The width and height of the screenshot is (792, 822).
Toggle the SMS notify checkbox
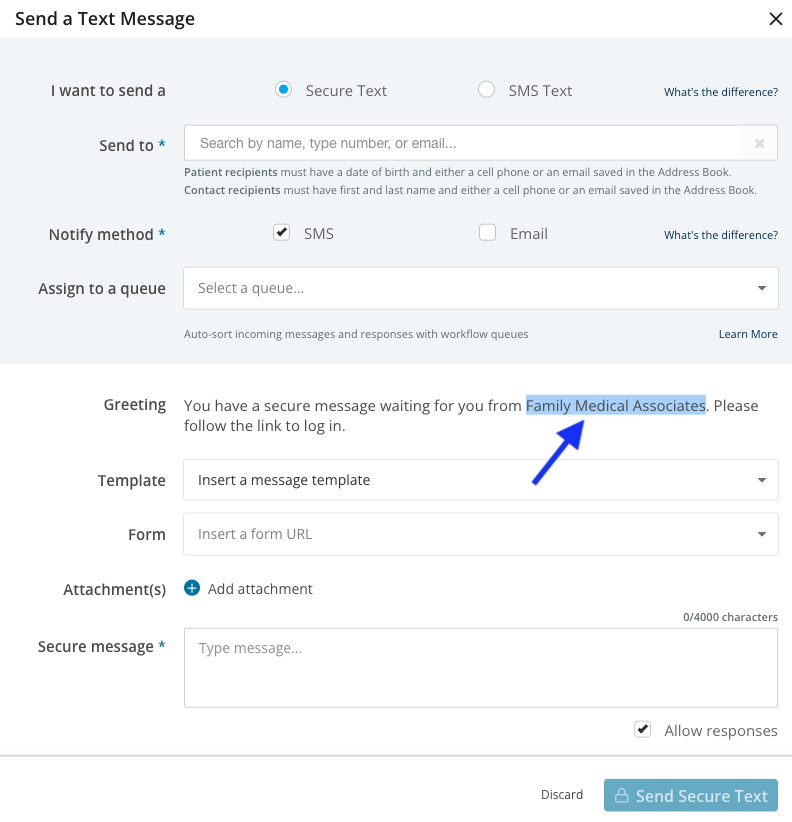tap(281, 233)
